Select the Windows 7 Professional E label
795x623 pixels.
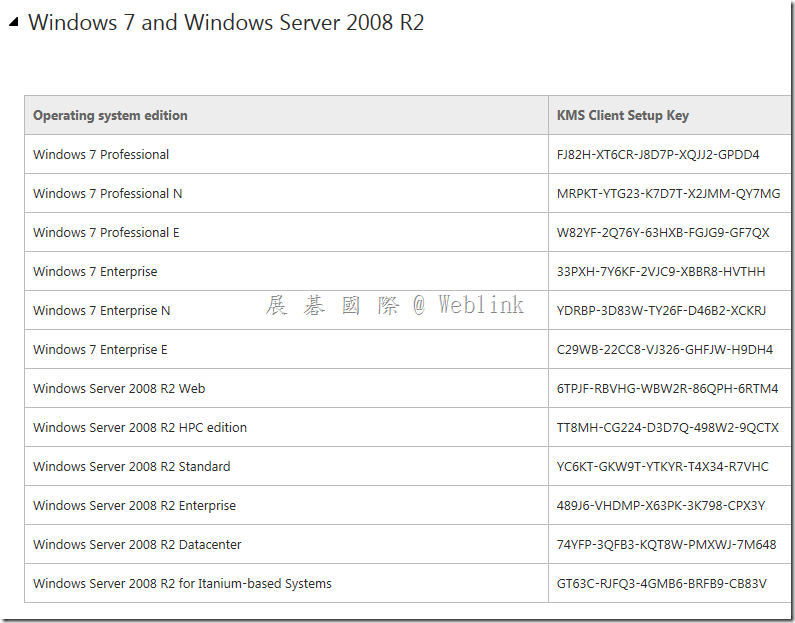coord(106,233)
